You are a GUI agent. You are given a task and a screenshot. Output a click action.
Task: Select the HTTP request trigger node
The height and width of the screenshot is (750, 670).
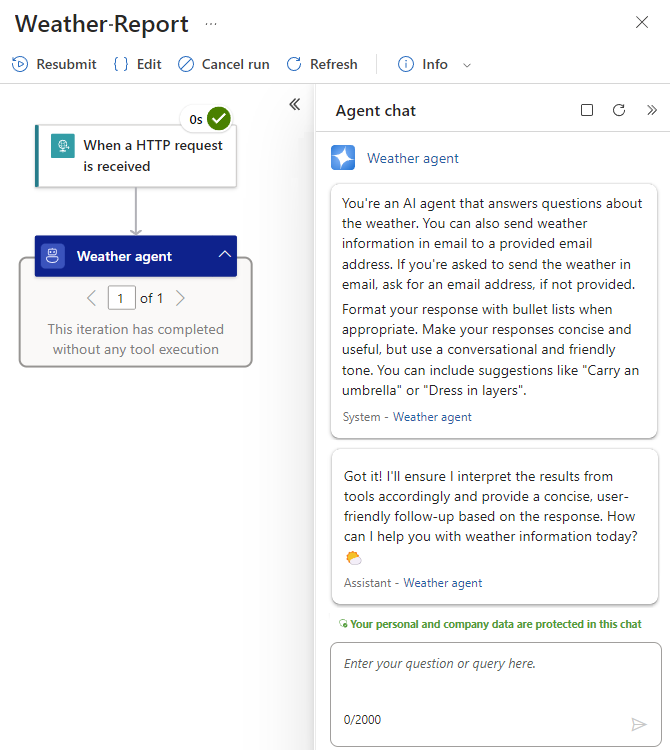click(136, 156)
